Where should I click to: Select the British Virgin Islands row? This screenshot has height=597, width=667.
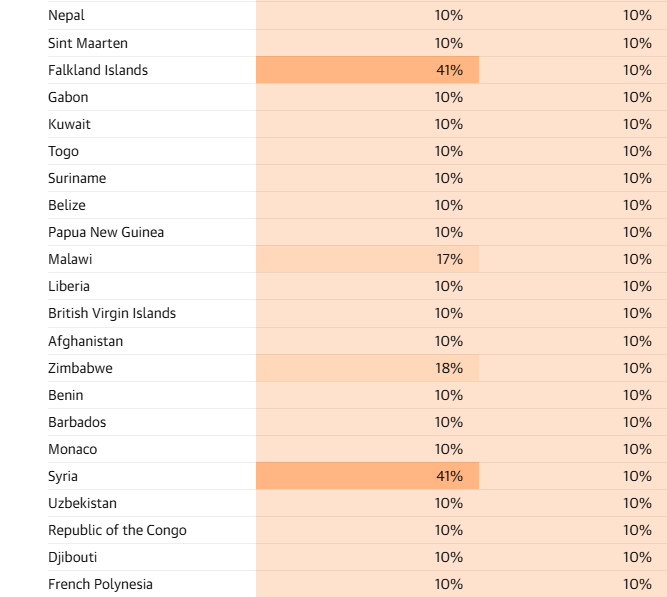357,314
